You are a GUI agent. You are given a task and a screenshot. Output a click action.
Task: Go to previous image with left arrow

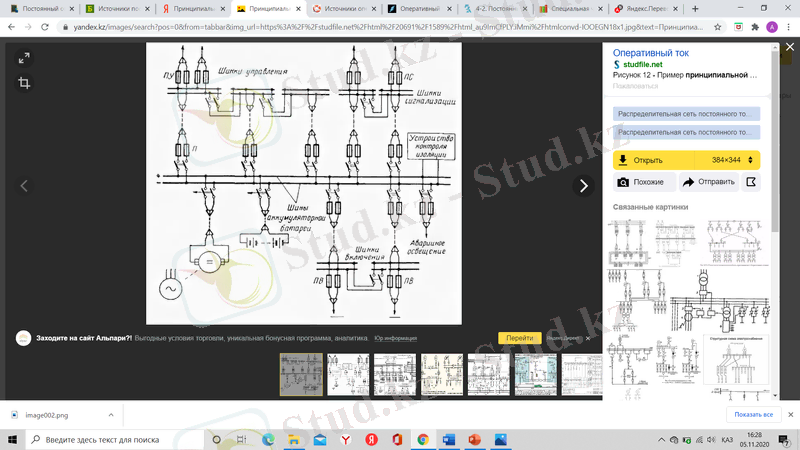(25, 186)
